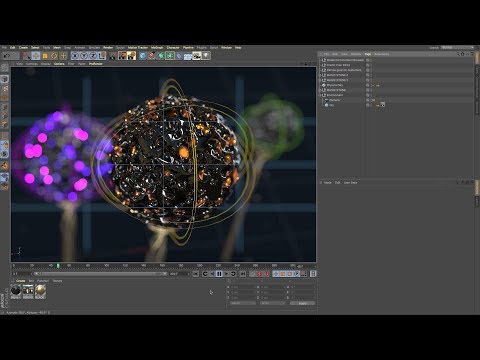Toggle the Y axis lock

84,56
